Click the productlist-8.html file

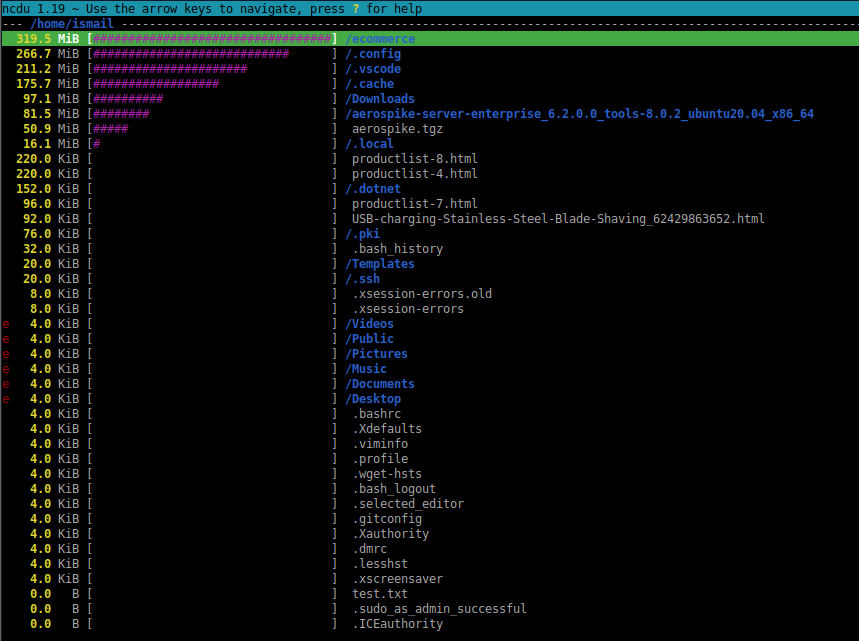click(x=414, y=159)
